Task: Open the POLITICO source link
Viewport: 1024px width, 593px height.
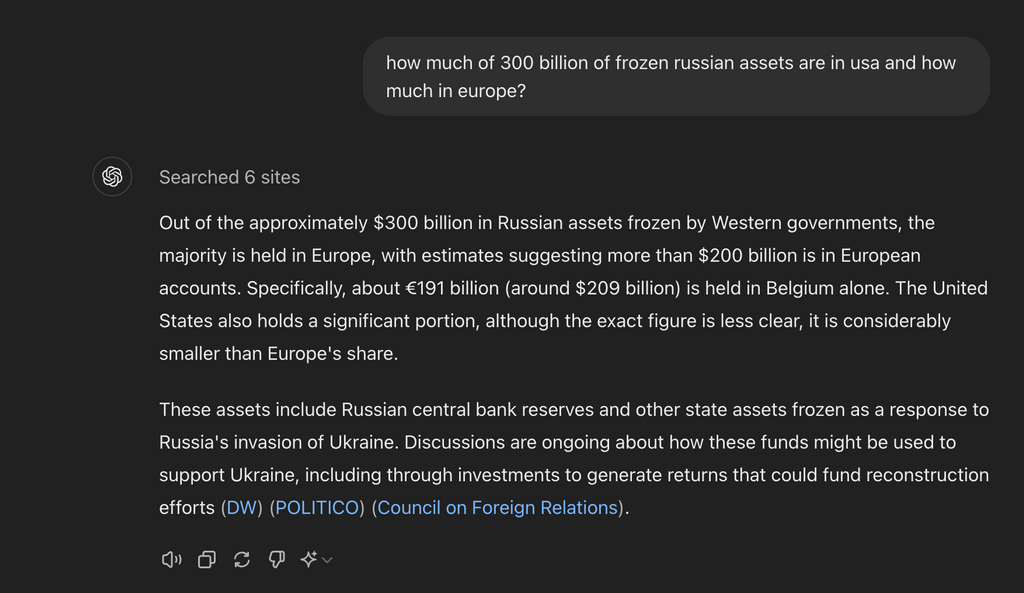Action: tap(317, 507)
